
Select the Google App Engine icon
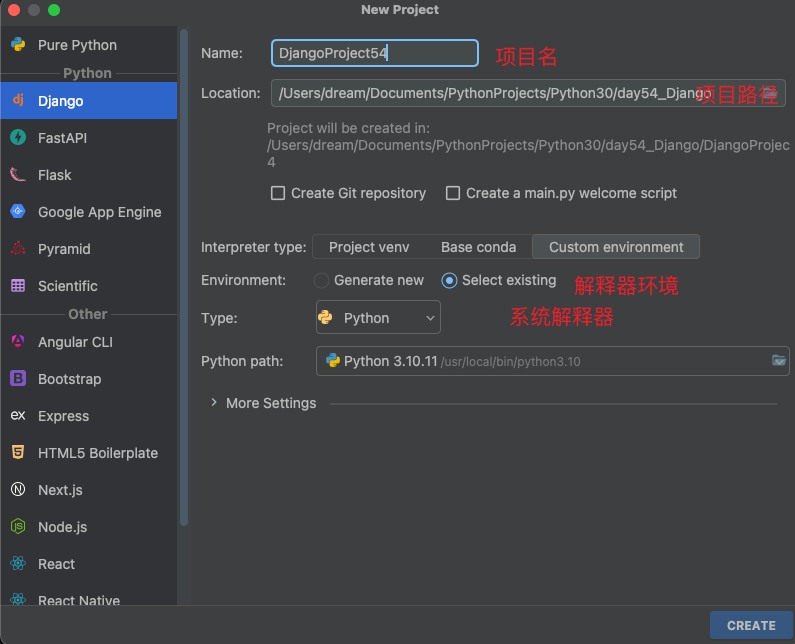pos(18,211)
